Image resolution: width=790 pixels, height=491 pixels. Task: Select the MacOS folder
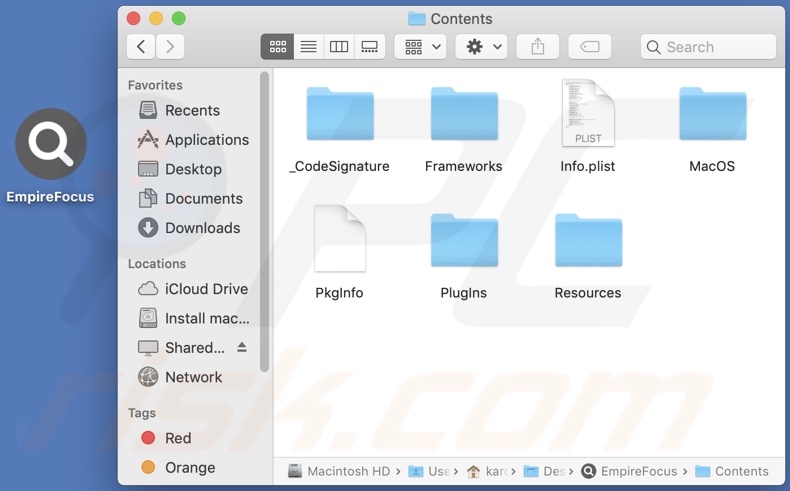click(712, 113)
